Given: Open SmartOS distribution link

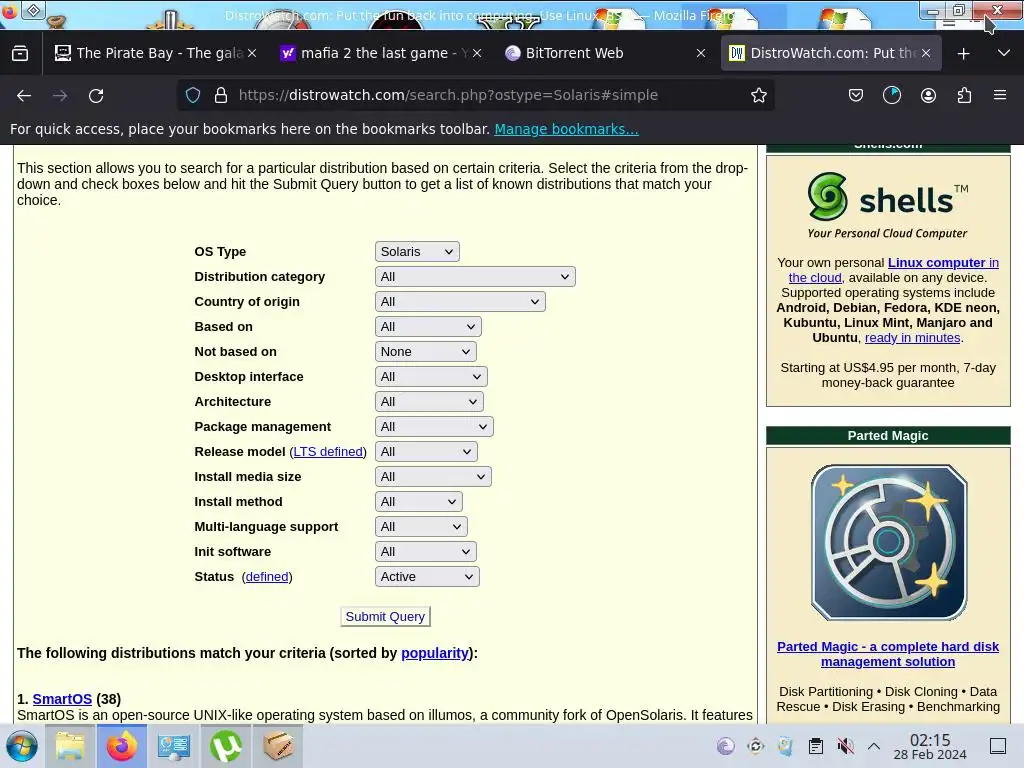Looking at the screenshot, I should [x=62, y=699].
